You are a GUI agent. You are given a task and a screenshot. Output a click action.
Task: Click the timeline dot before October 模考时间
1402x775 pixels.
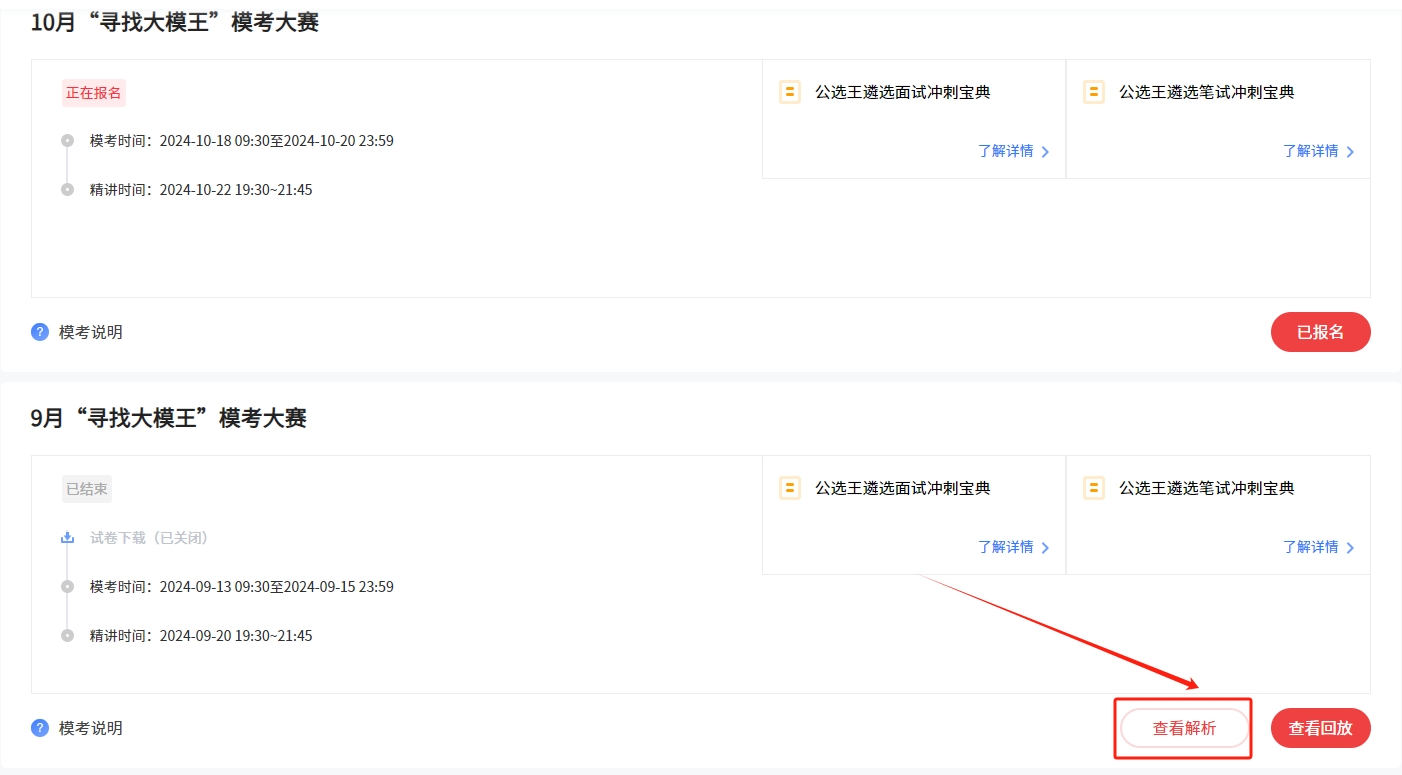[68, 141]
